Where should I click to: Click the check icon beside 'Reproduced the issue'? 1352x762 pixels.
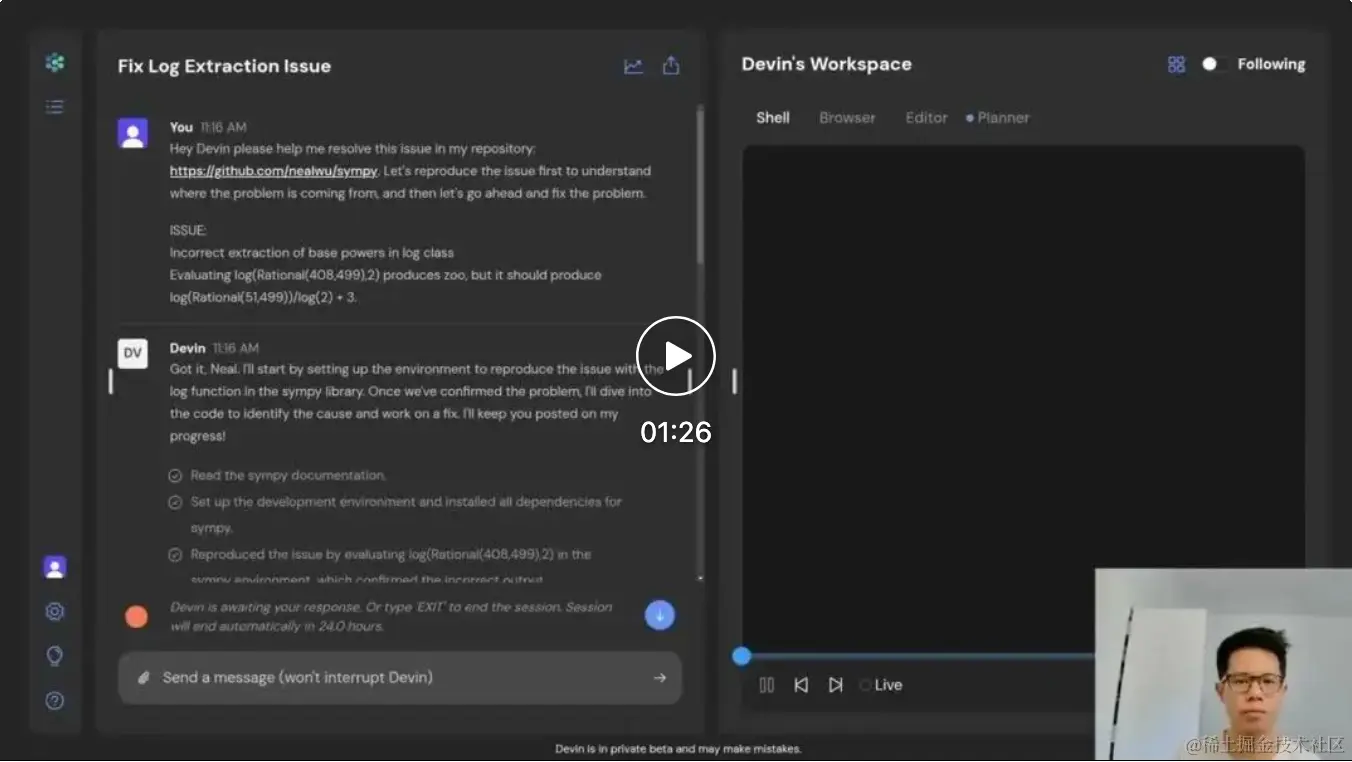pyautogui.click(x=175, y=554)
